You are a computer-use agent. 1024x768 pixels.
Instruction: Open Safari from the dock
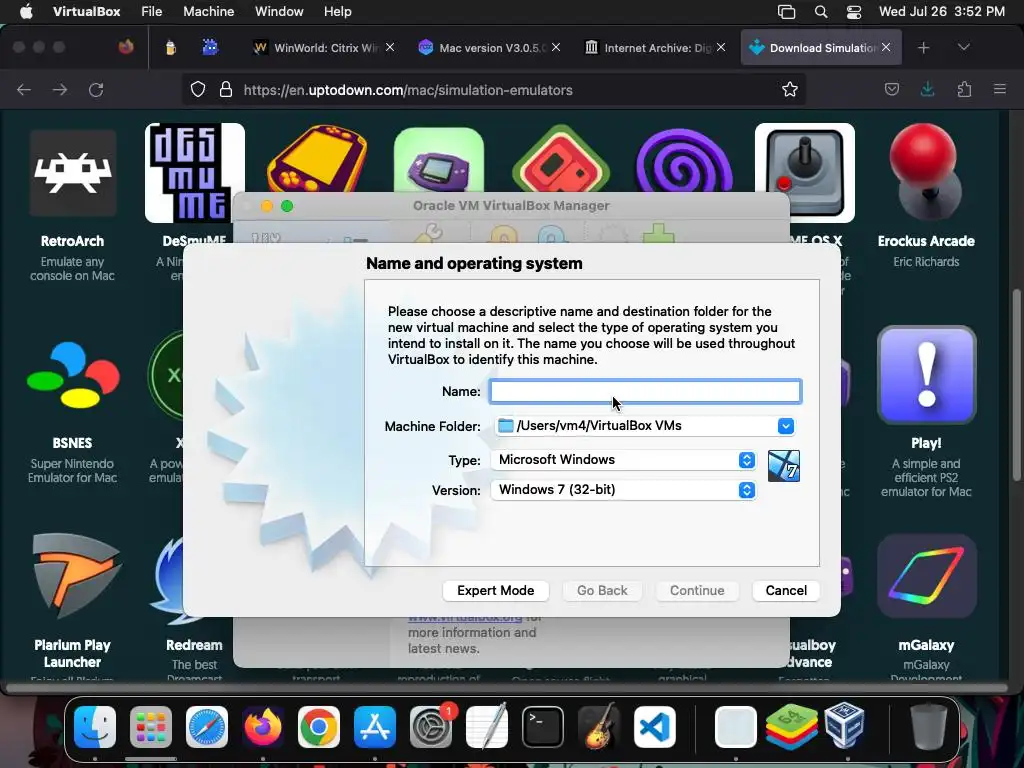tap(207, 727)
